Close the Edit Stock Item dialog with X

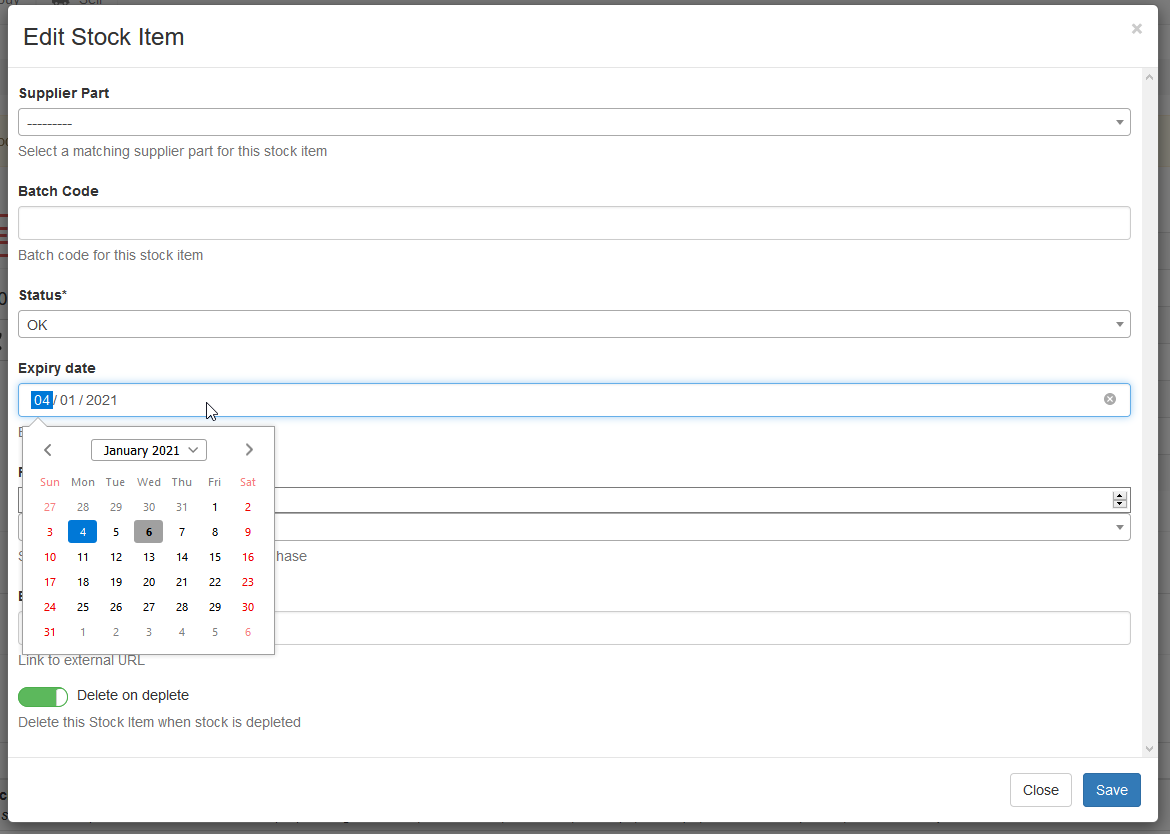1136,29
